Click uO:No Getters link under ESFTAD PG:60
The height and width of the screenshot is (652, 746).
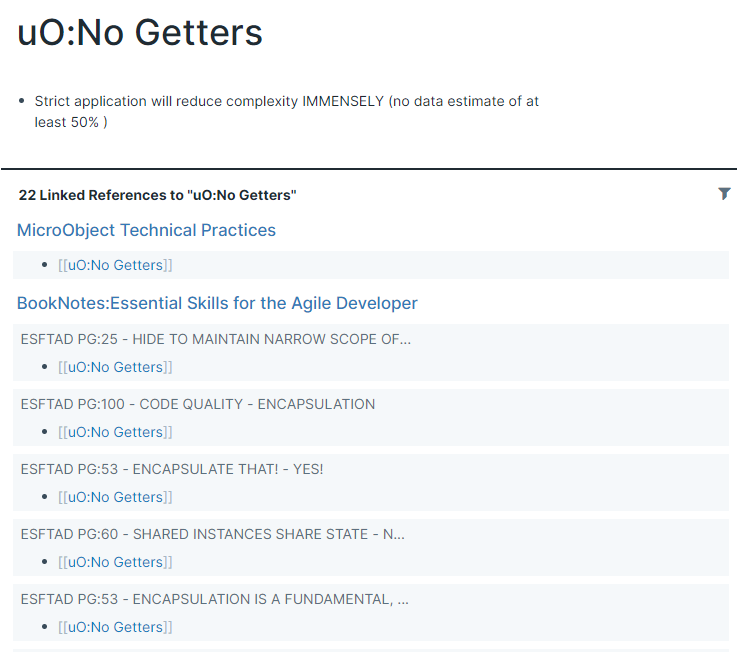click(115, 562)
